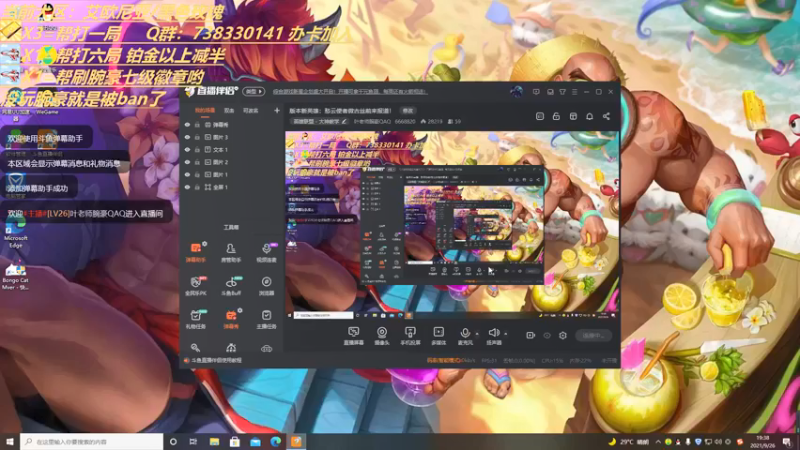This screenshot has width=800, height=450.
Task: Hide the 图片 3 layer
Action: point(187,137)
